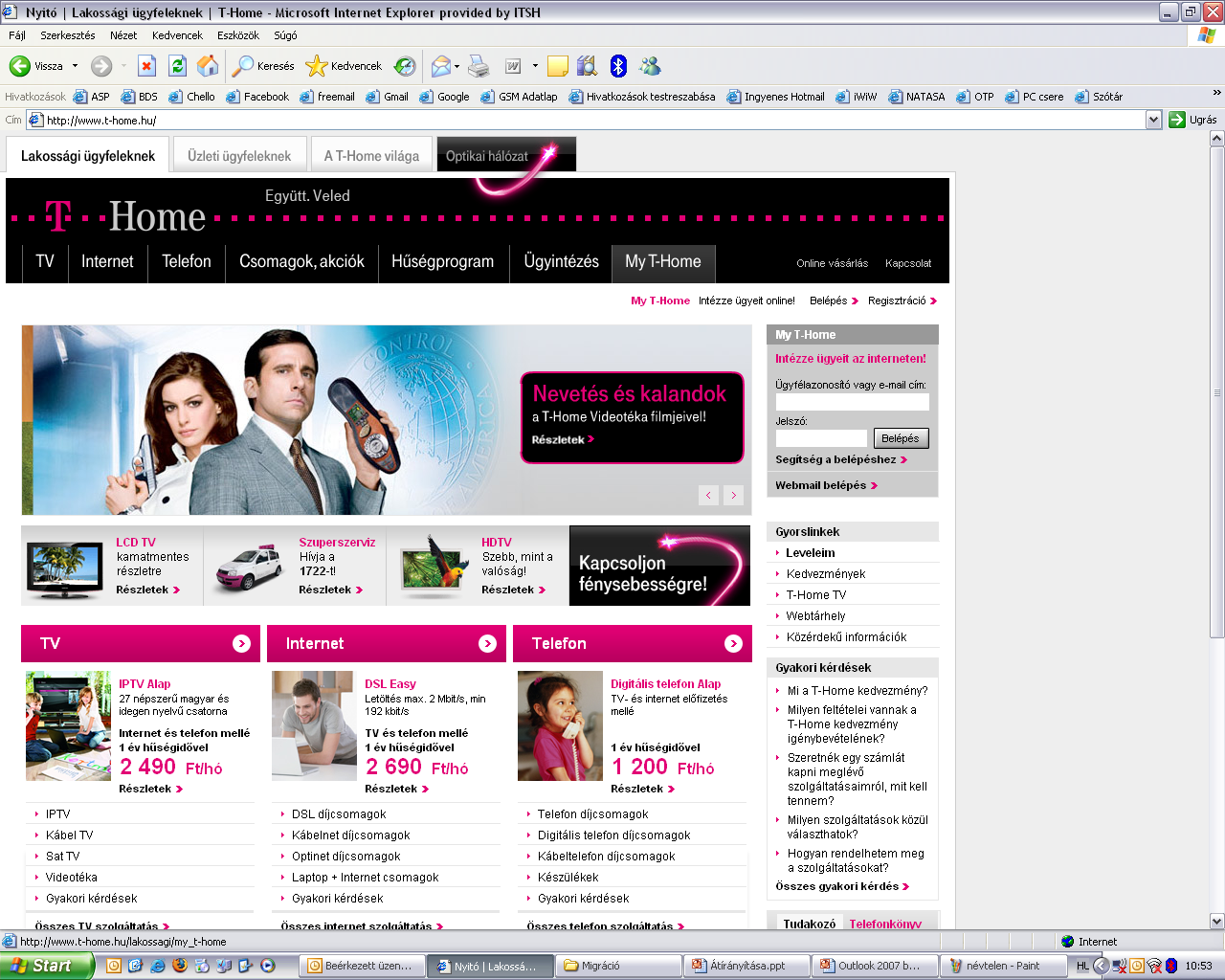Open the LCD TV television thumbnail
The height and width of the screenshot is (980, 1225).
(65, 570)
